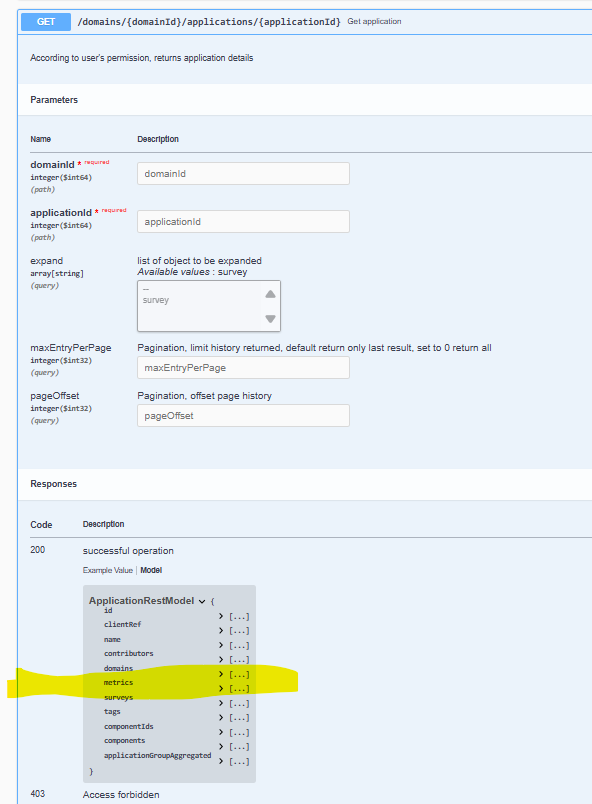This screenshot has width=592, height=804.
Task: Expand the contributors property arrow
Action: coord(221,659)
